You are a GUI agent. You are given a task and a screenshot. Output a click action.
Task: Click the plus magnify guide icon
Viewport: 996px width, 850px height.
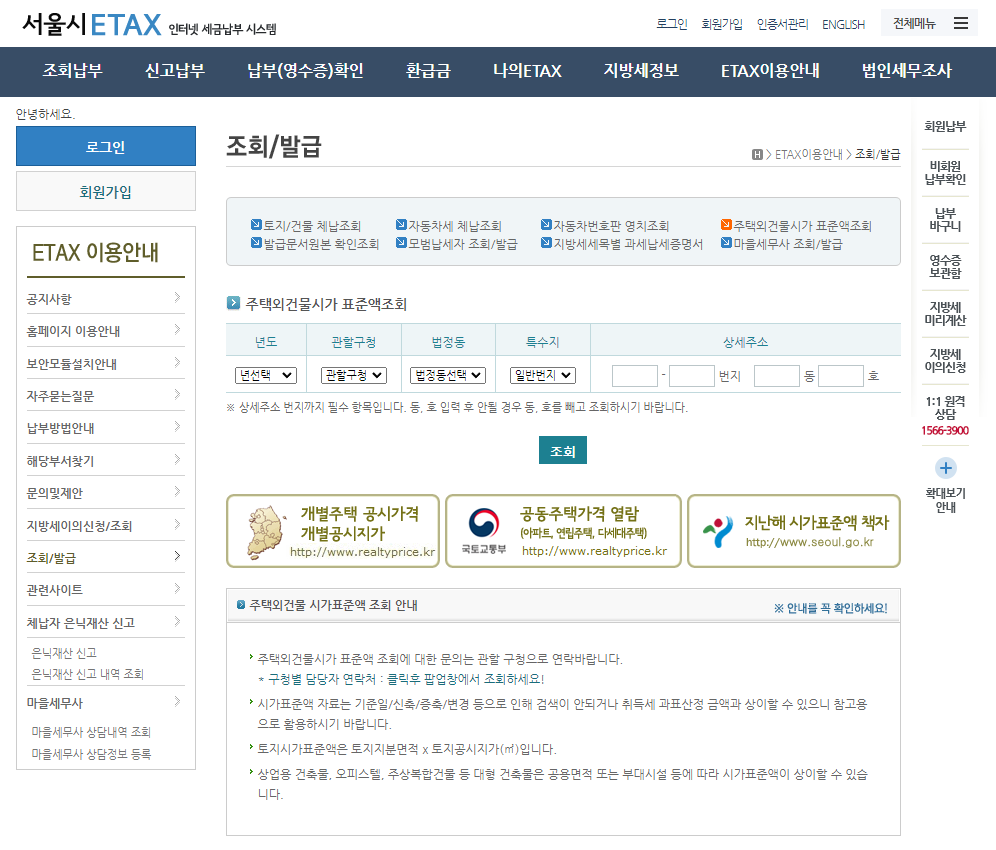[x=946, y=468]
